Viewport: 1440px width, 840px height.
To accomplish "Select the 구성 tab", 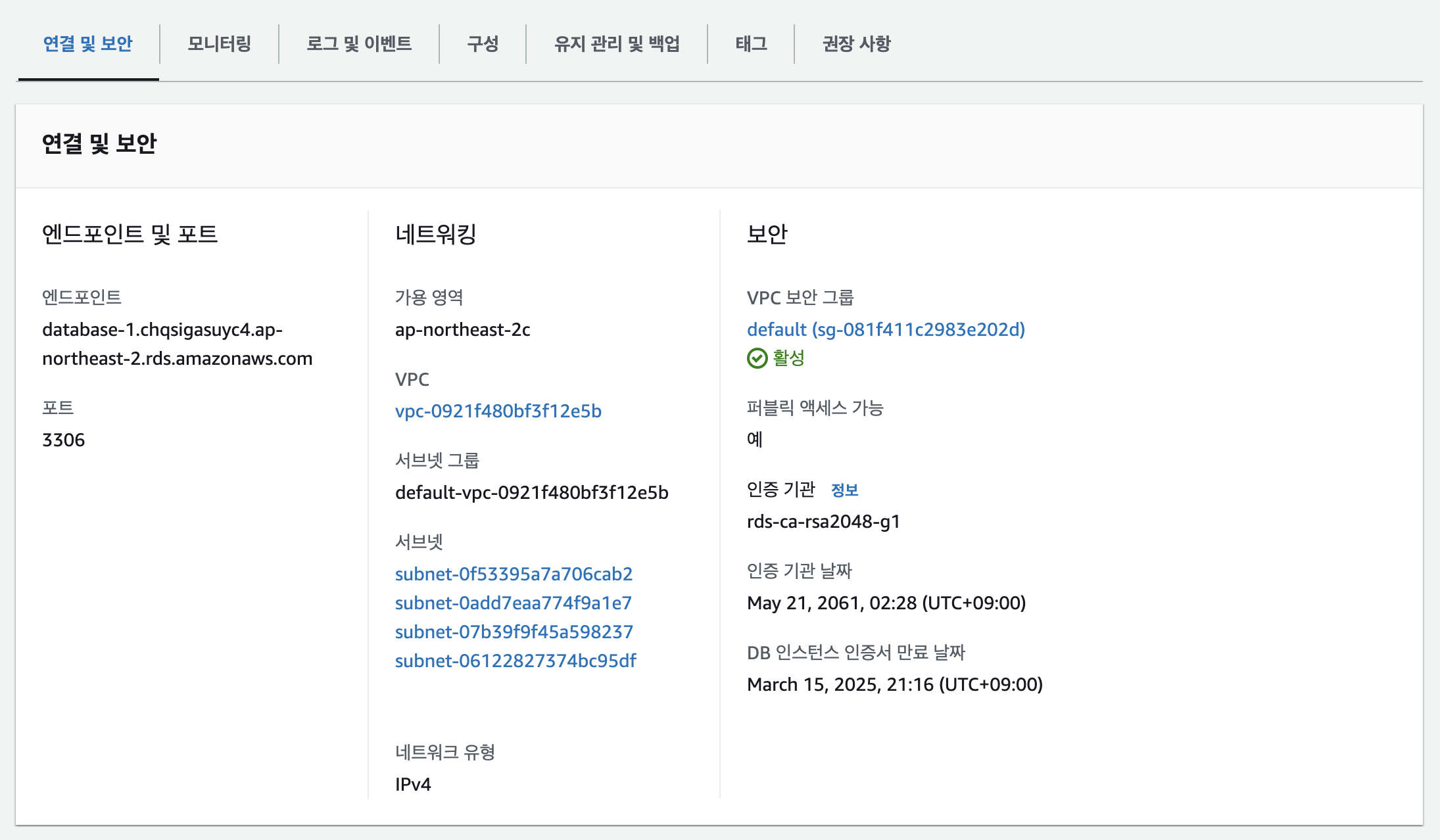I will point(483,44).
